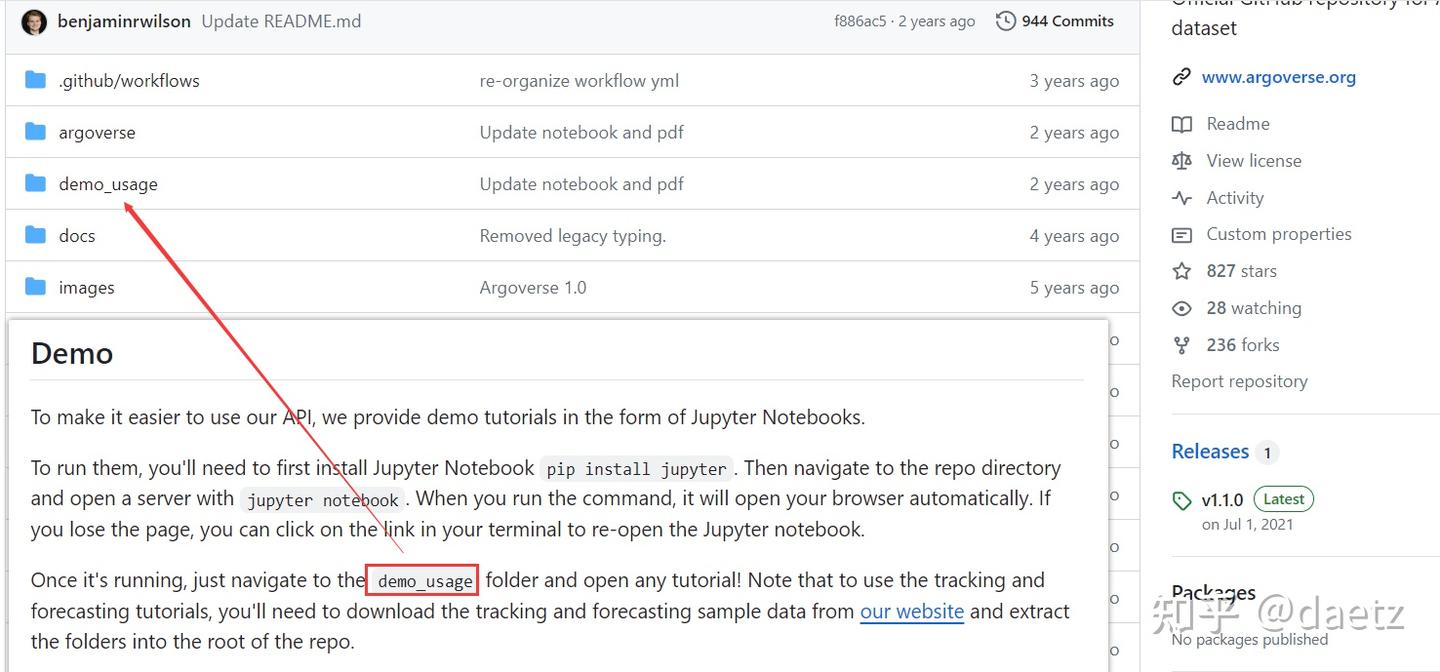This screenshot has width=1440, height=672.
Task: Click the images folder icon
Action: (36, 287)
